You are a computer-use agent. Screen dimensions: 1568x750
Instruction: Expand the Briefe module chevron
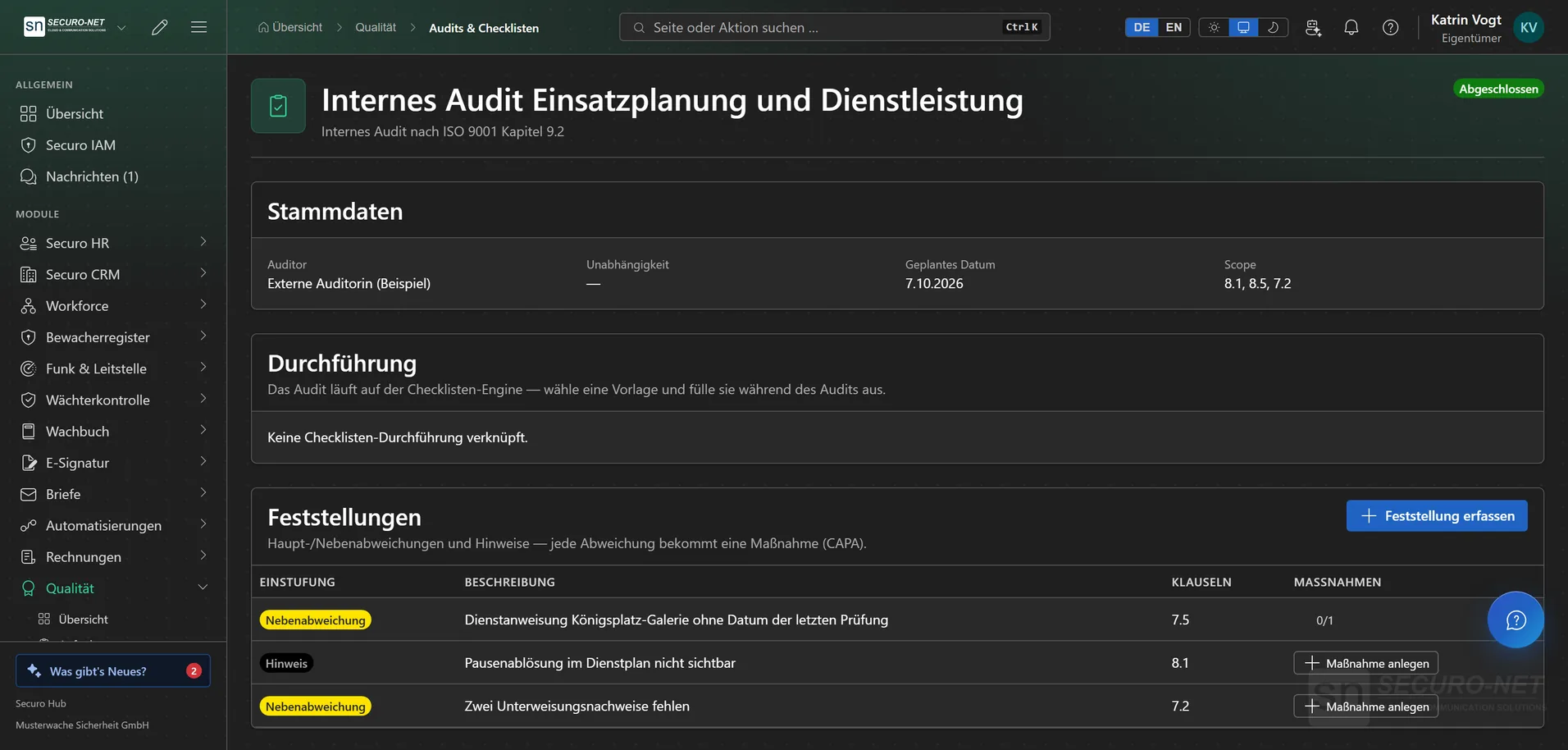[x=203, y=493]
